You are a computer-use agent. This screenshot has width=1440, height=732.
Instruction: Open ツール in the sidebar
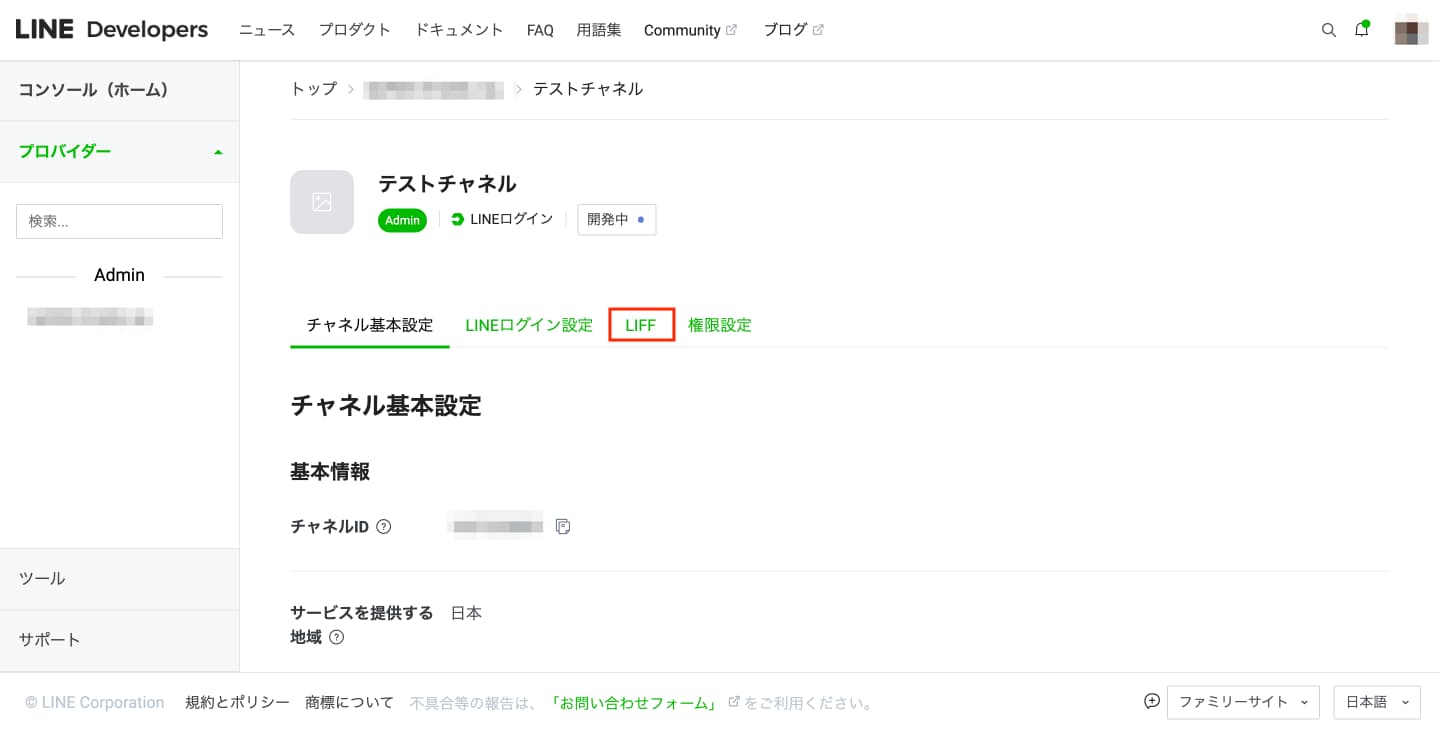coord(120,579)
